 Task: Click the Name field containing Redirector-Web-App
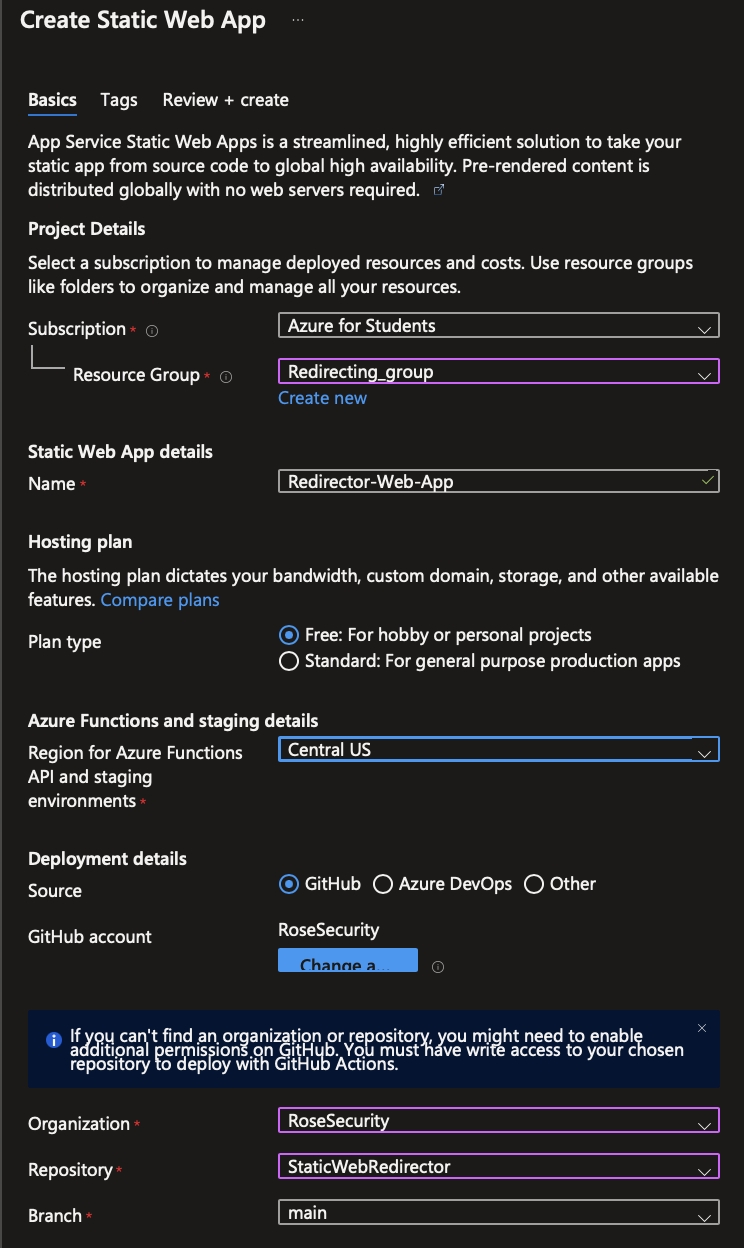click(x=490, y=482)
